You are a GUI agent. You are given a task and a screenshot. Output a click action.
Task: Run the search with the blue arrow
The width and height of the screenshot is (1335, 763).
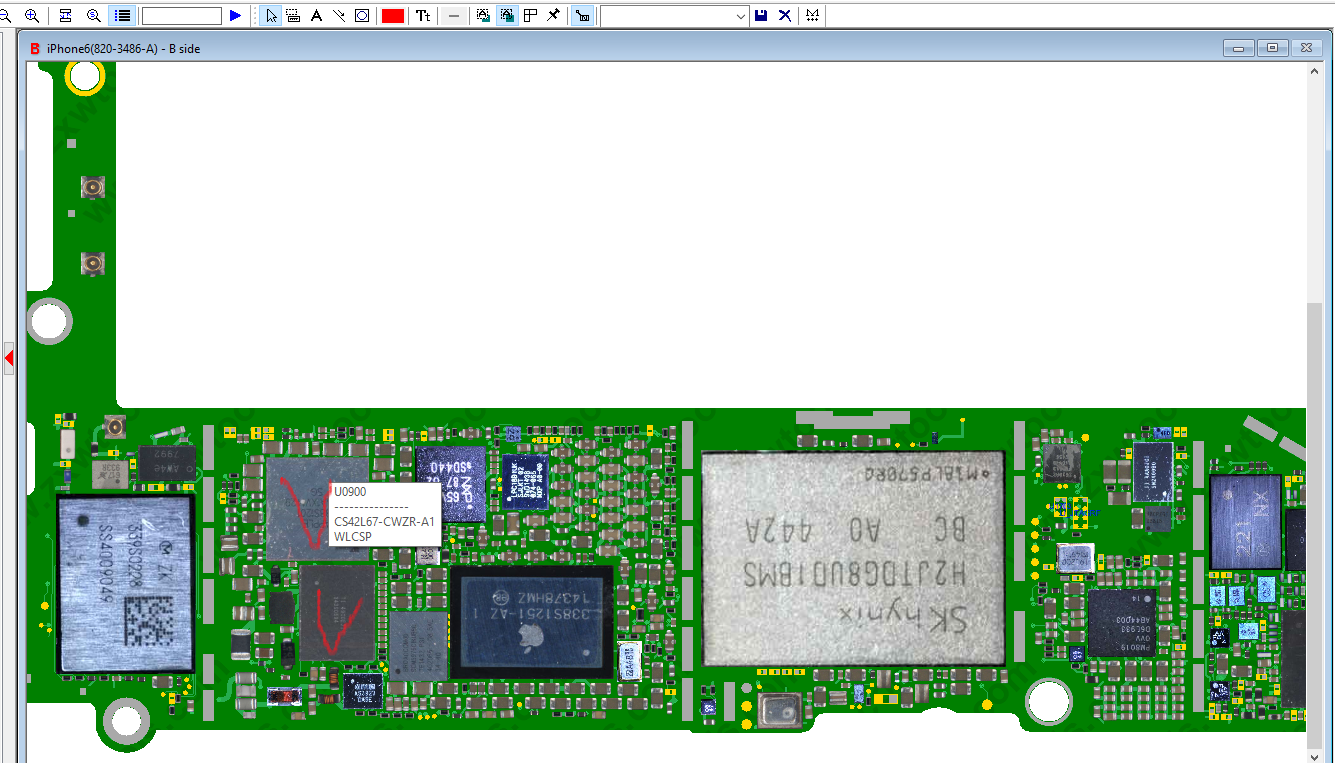(235, 16)
